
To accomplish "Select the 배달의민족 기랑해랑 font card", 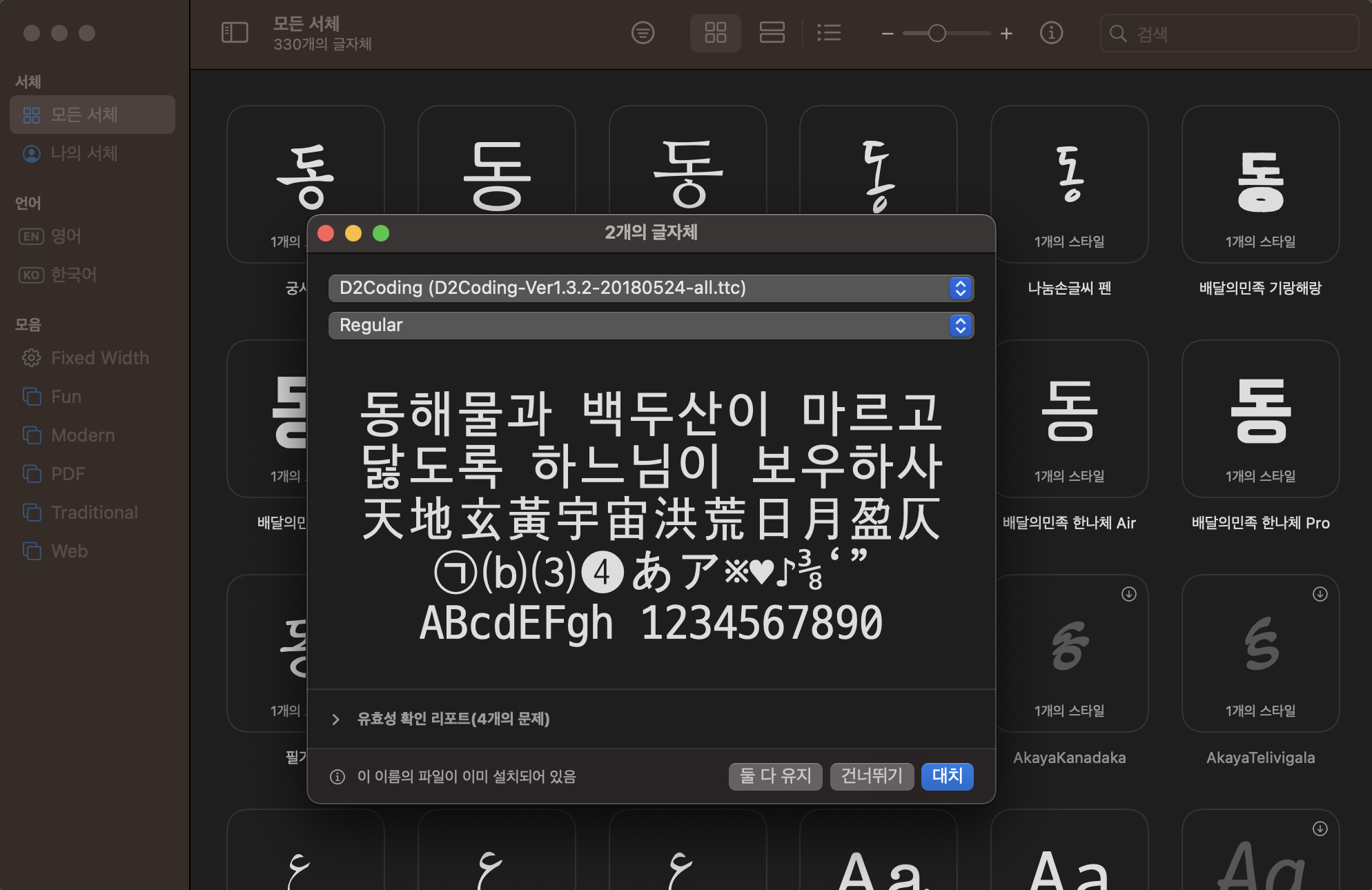I will tap(1260, 184).
